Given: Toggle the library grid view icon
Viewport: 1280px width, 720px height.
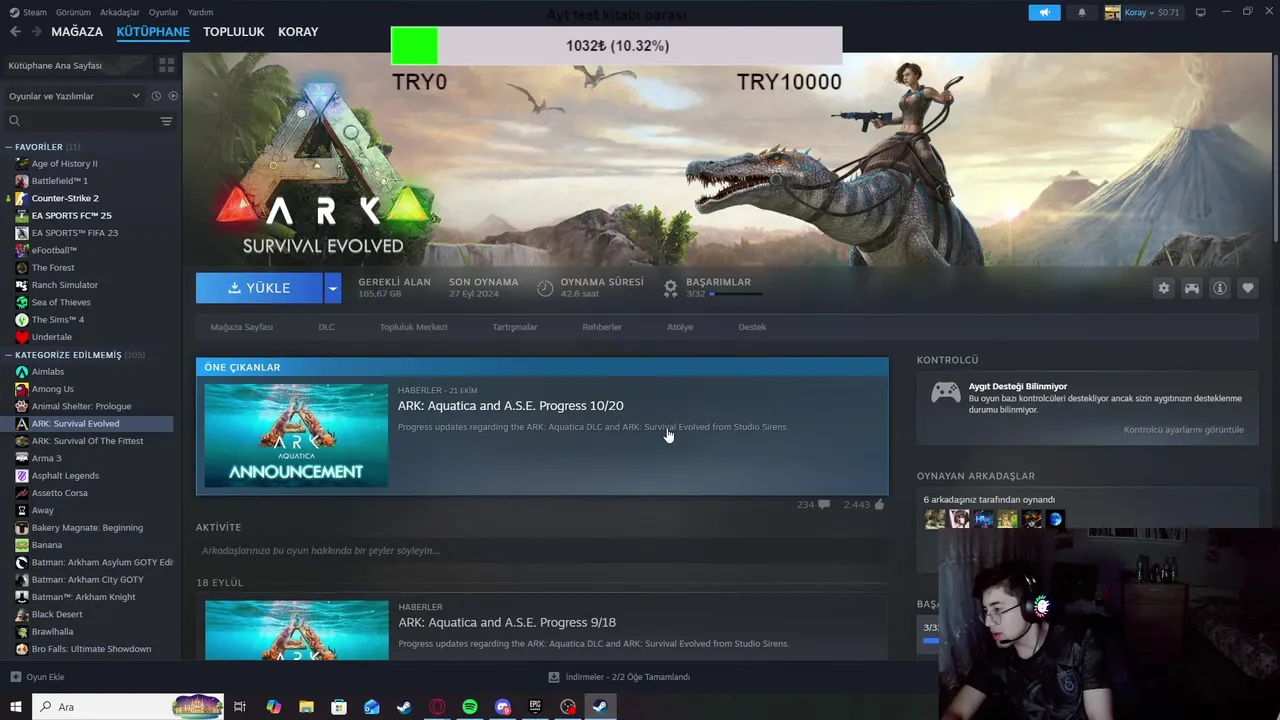Looking at the screenshot, I should (x=166, y=65).
